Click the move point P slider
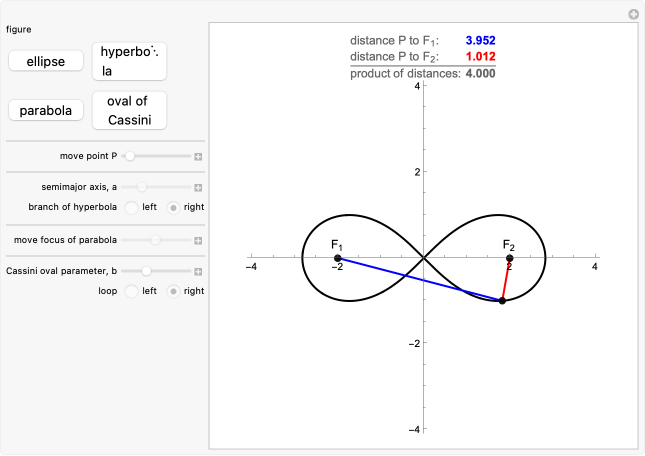Viewport: 645px width, 456px height. click(x=157, y=157)
